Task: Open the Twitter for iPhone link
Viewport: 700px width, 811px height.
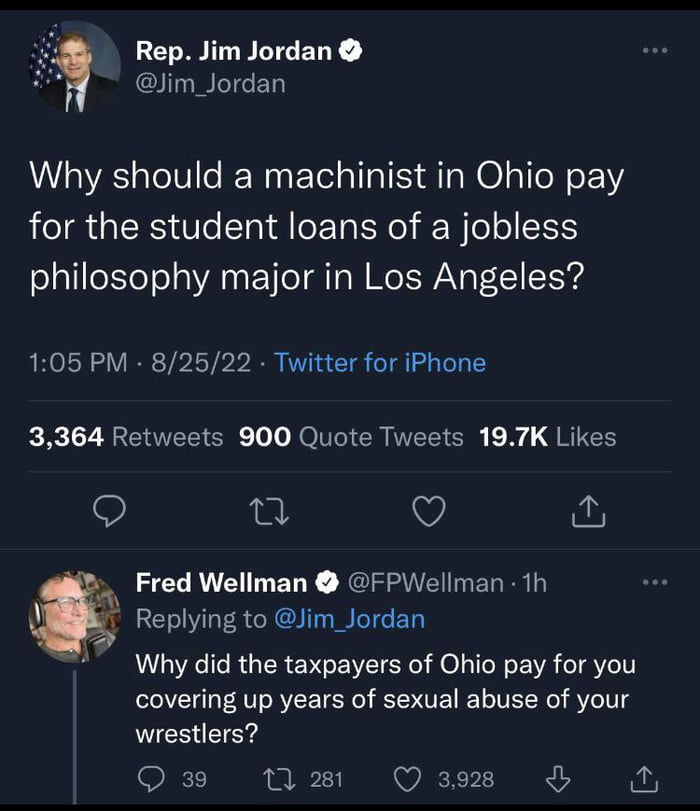Action: pyautogui.click(x=380, y=362)
